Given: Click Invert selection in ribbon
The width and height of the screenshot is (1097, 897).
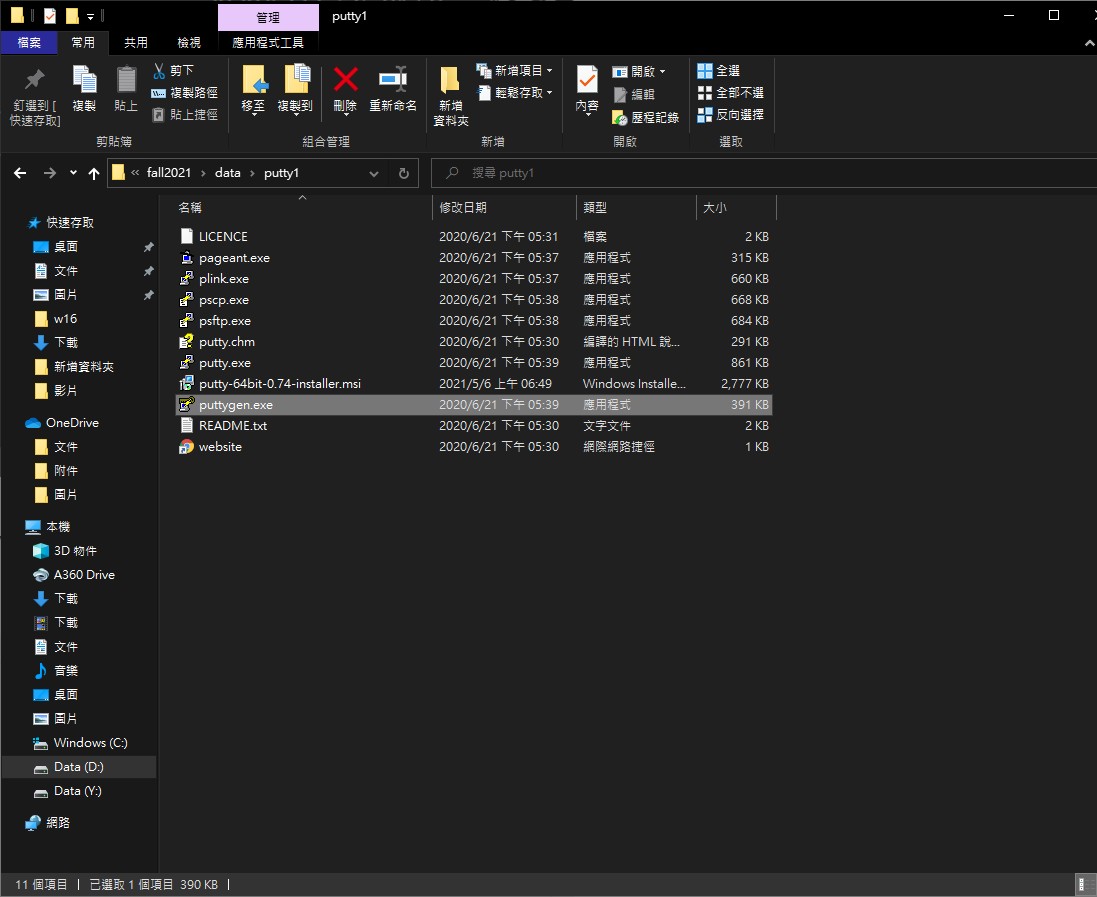Looking at the screenshot, I should 730,114.
